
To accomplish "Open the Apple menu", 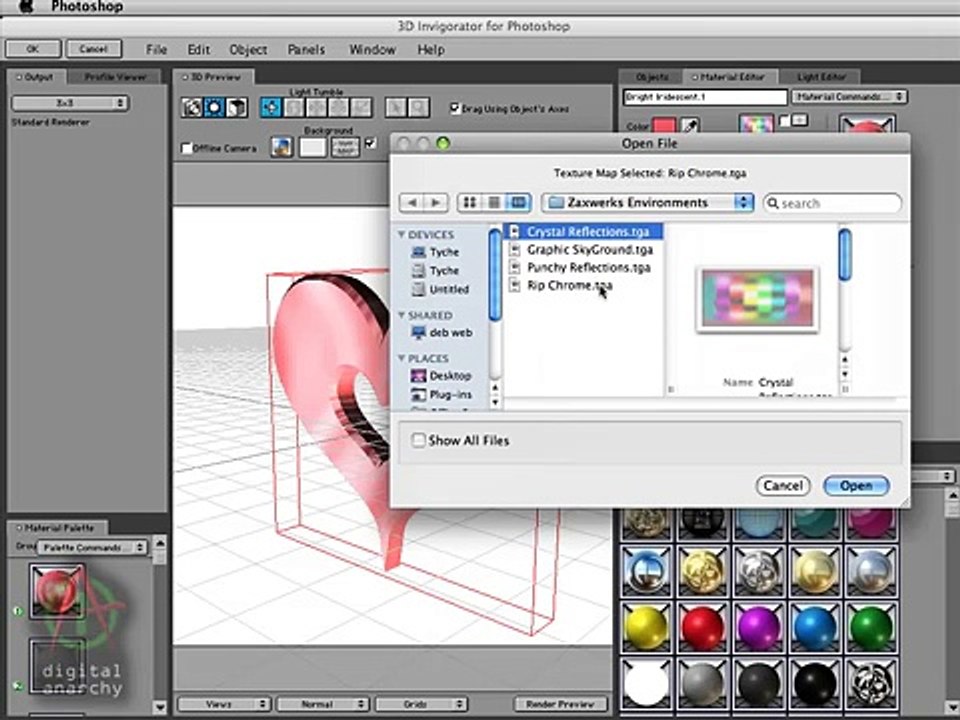I will pos(26,6).
